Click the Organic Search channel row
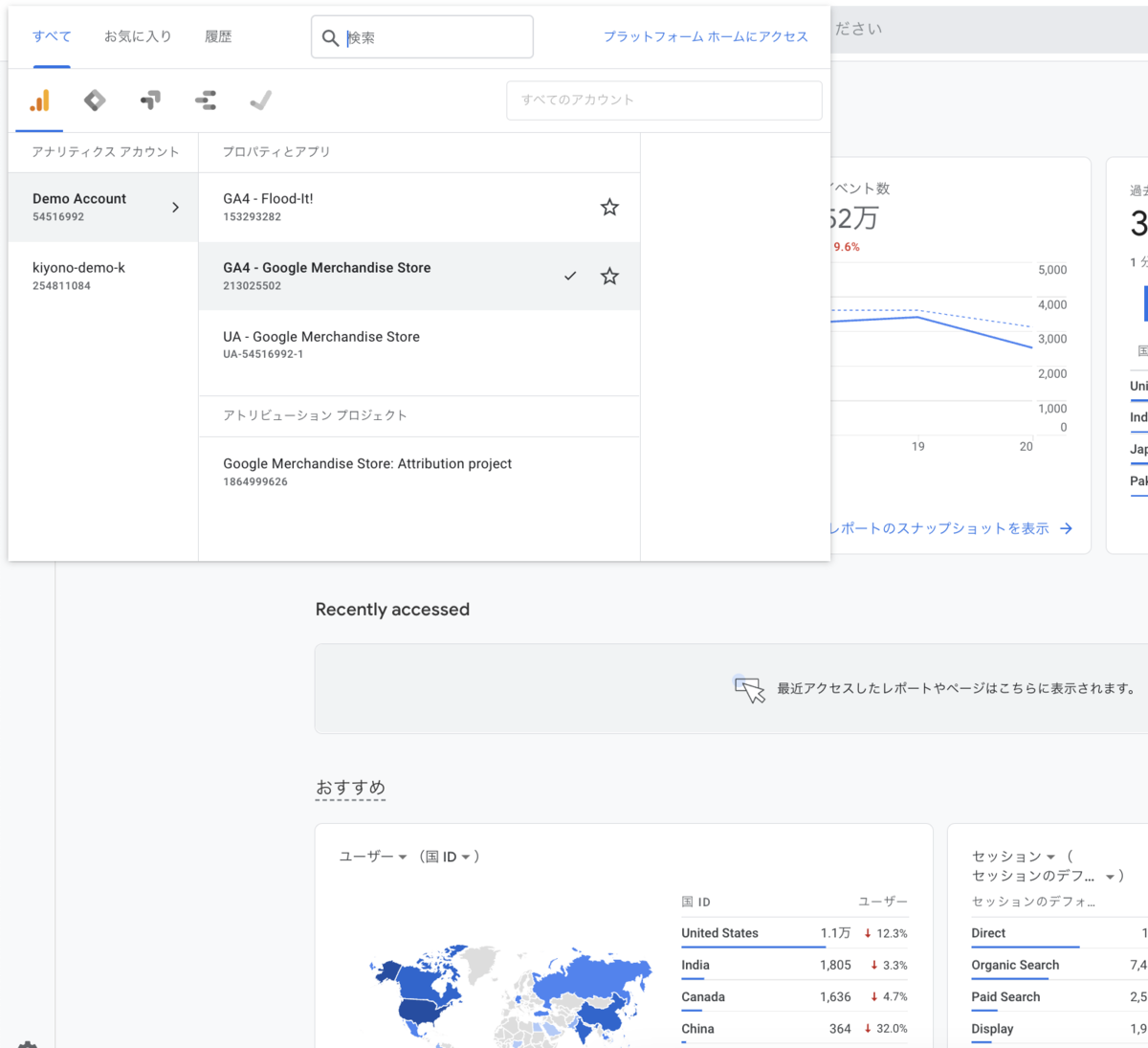This screenshot has height=1048, width=1148. tap(1059, 965)
